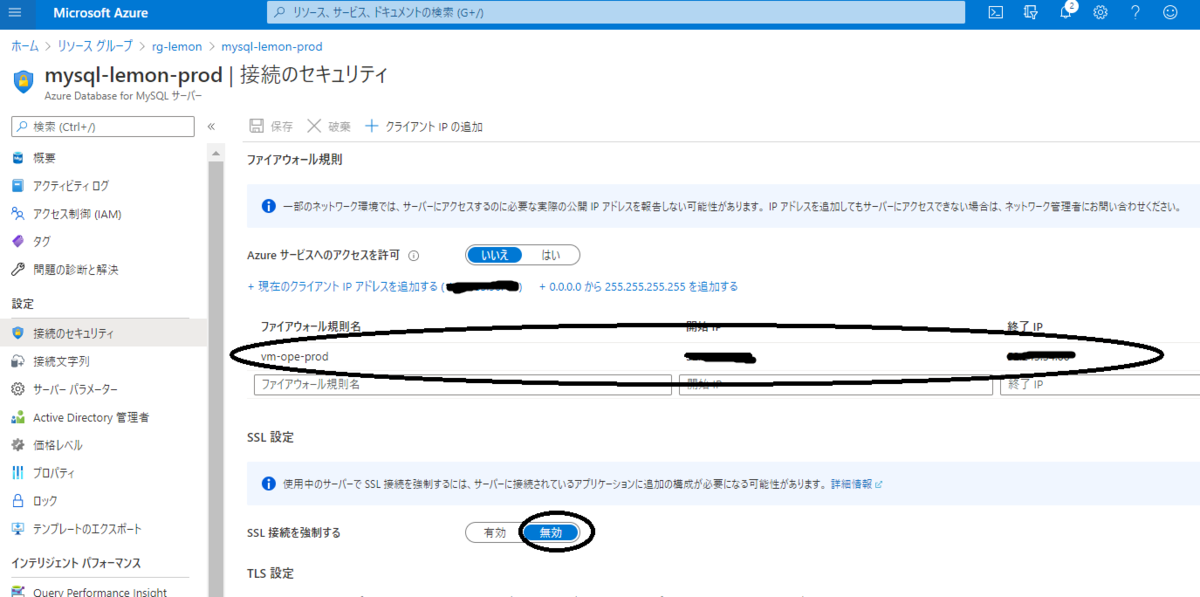Select 接続のセキュリティ in the sidebar
1200x597 pixels.
tap(103, 333)
